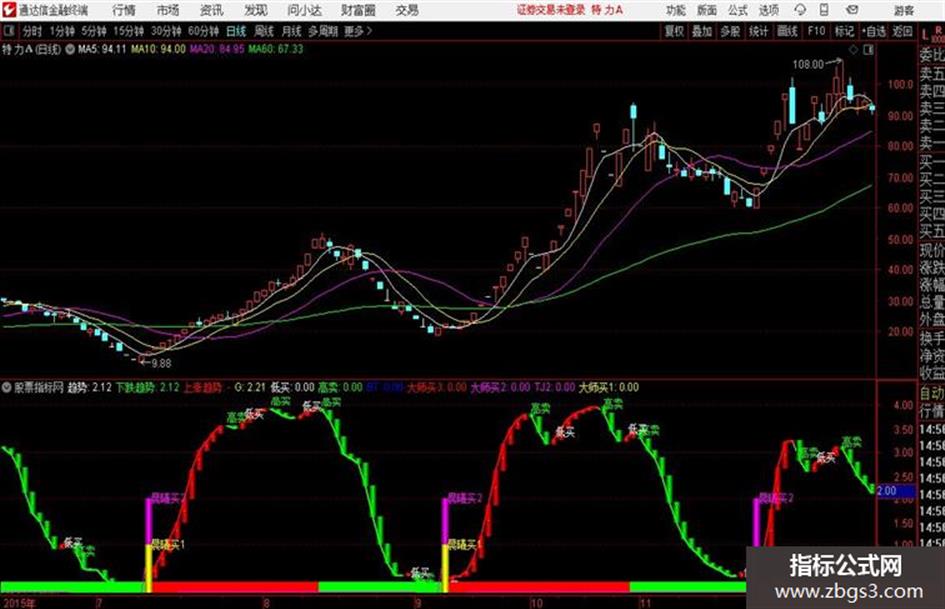Image resolution: width=945 pixels, height=609 pixels.
Task: Click the 复权 toolbar button
Action: [x=674, y=31]
